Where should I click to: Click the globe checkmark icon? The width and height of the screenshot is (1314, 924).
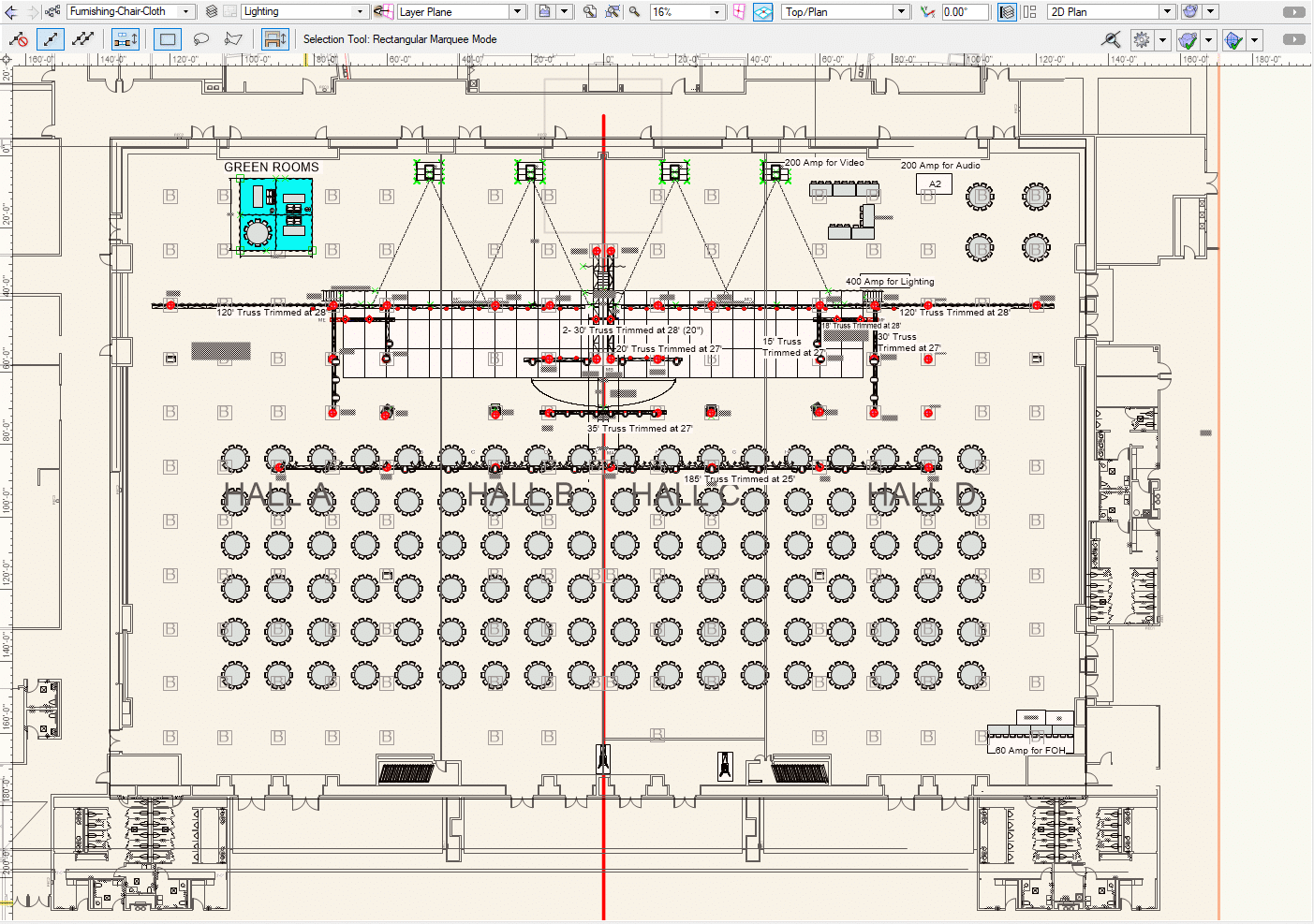tap(1233, 39)
